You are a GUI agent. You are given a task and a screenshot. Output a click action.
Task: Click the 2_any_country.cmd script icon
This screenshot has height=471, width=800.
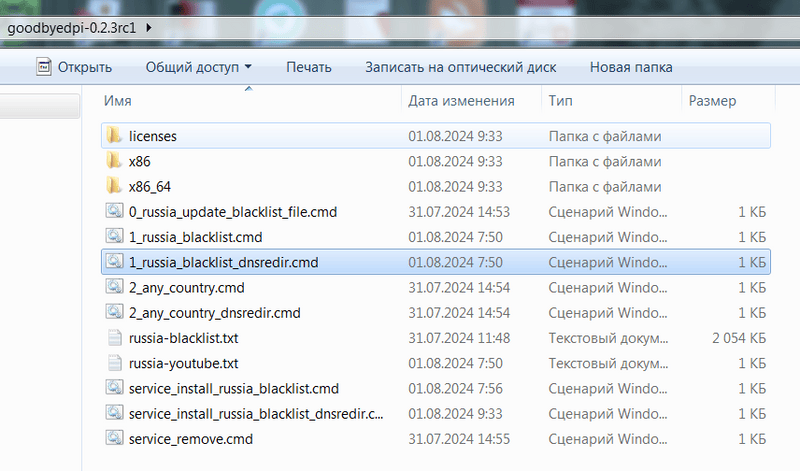(x=114, y=287)
